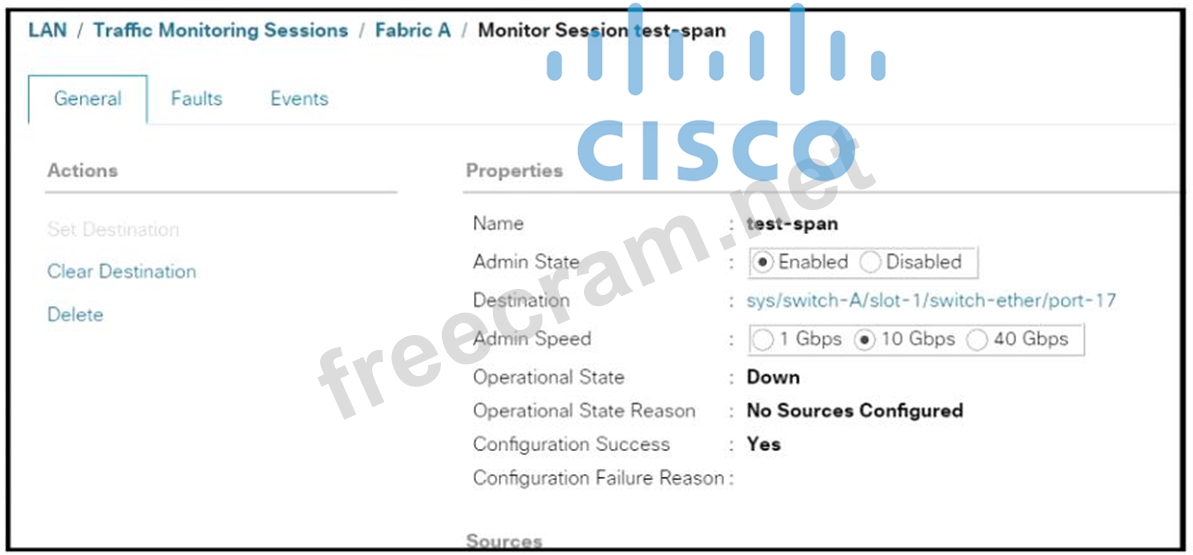The width and height of the screenshot is (1193, 555).
Task: Open the Events tab
Action: [x=299, y=99]
